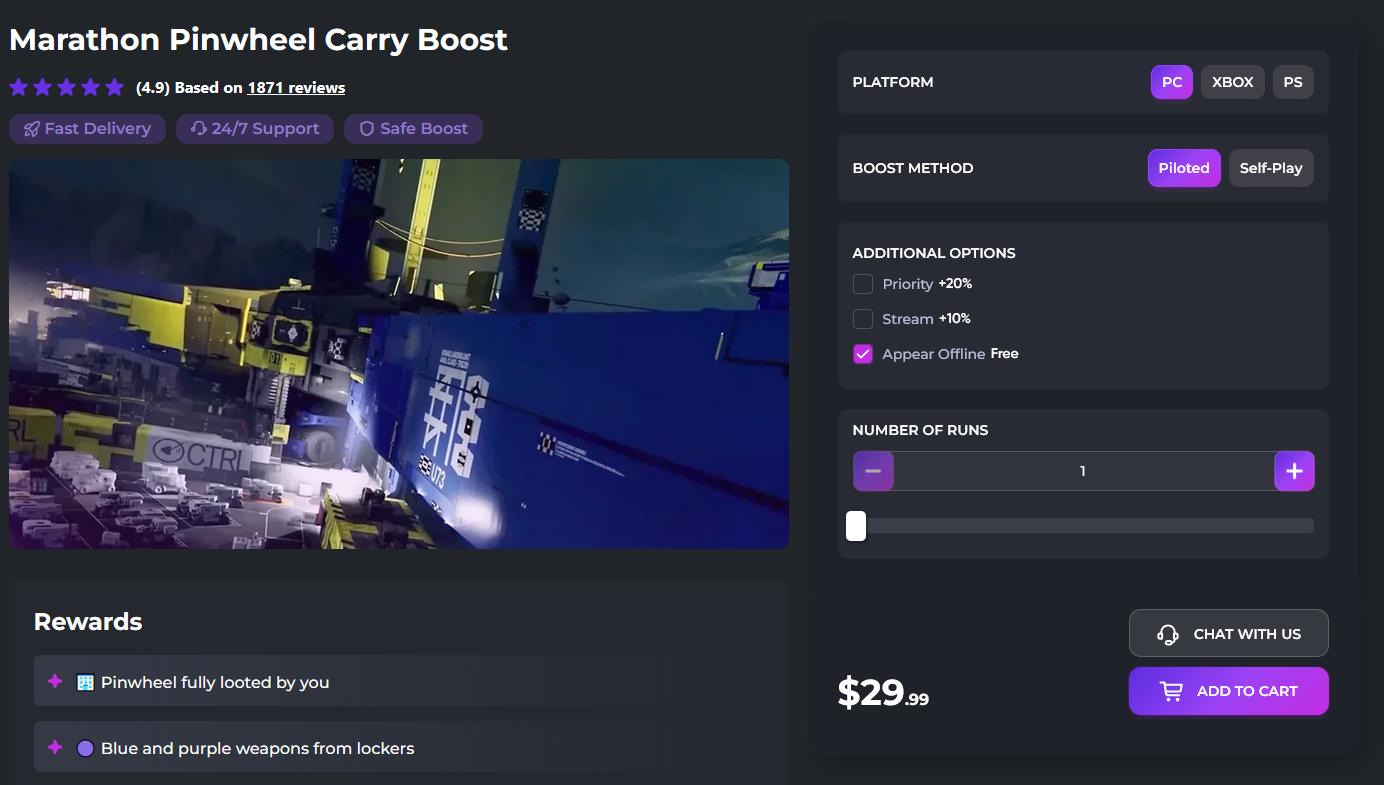Viewport: 1384px width, 785px height.
Task: Click the shield icon on Safe Boost badge
Action: tap(367, 129)
